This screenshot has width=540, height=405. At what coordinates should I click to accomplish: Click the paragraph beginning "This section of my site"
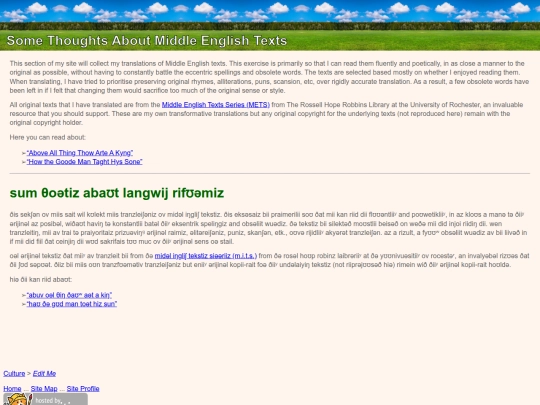coord(269,77)
